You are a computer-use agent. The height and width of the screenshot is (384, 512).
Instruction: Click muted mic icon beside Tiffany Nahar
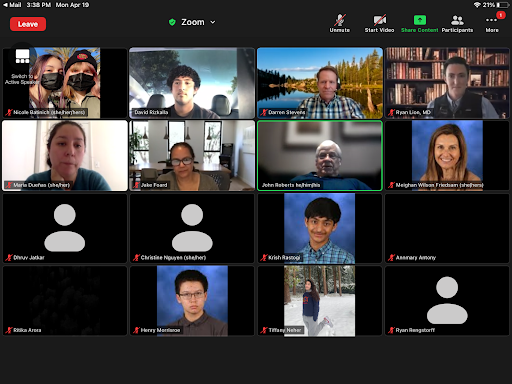coord(264,330)
